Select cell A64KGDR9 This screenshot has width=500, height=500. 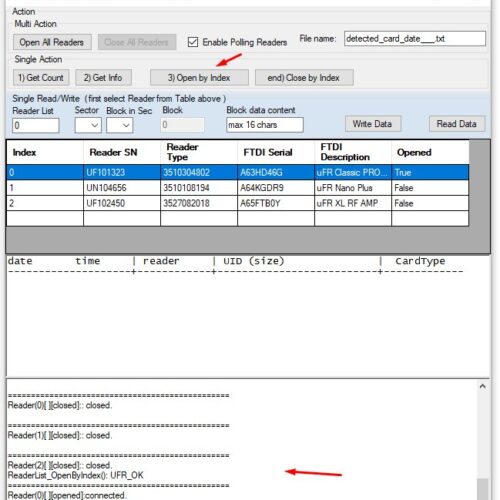tap(276, 188)
